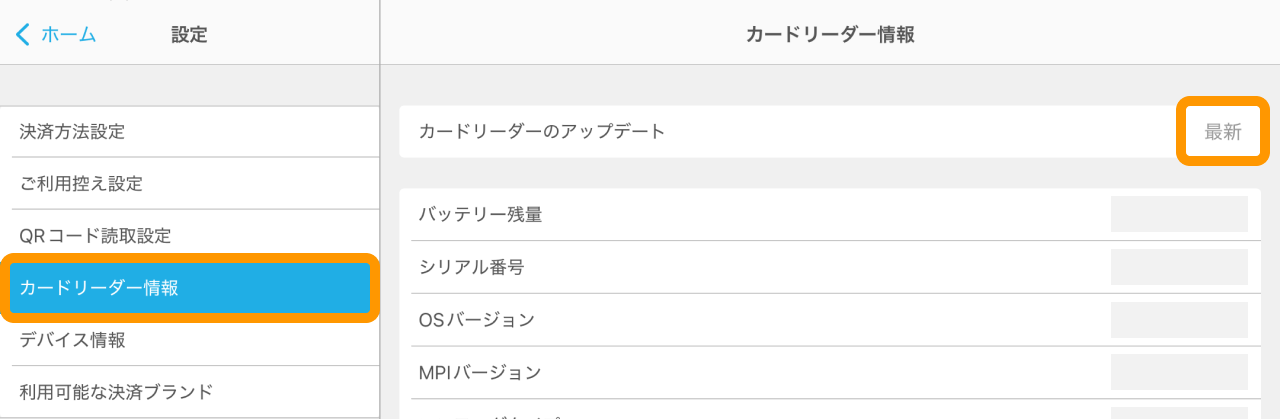The height and width of the screenshot is (419, 1280).
Task: Tap the ホーム back link text
Action: tap(68, 35)
